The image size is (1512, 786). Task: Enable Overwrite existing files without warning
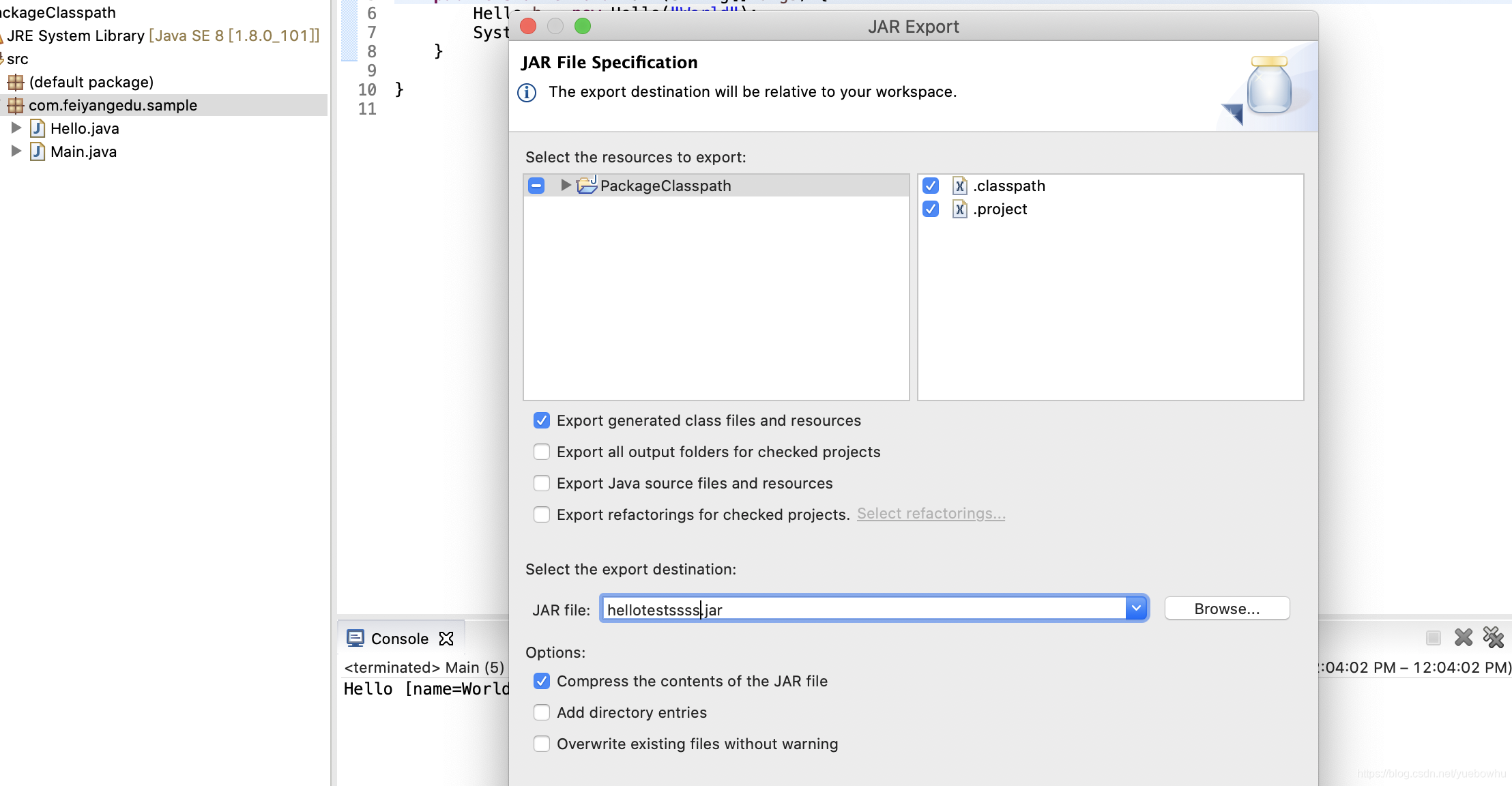[542, 744]
